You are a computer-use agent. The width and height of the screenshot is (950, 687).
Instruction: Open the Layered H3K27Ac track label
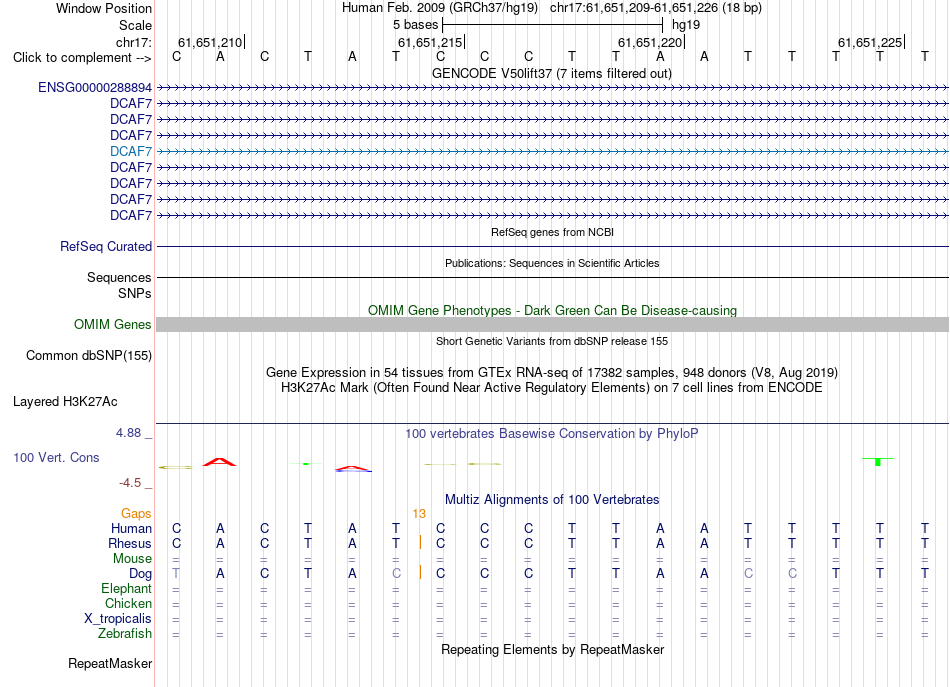(65, 402)
